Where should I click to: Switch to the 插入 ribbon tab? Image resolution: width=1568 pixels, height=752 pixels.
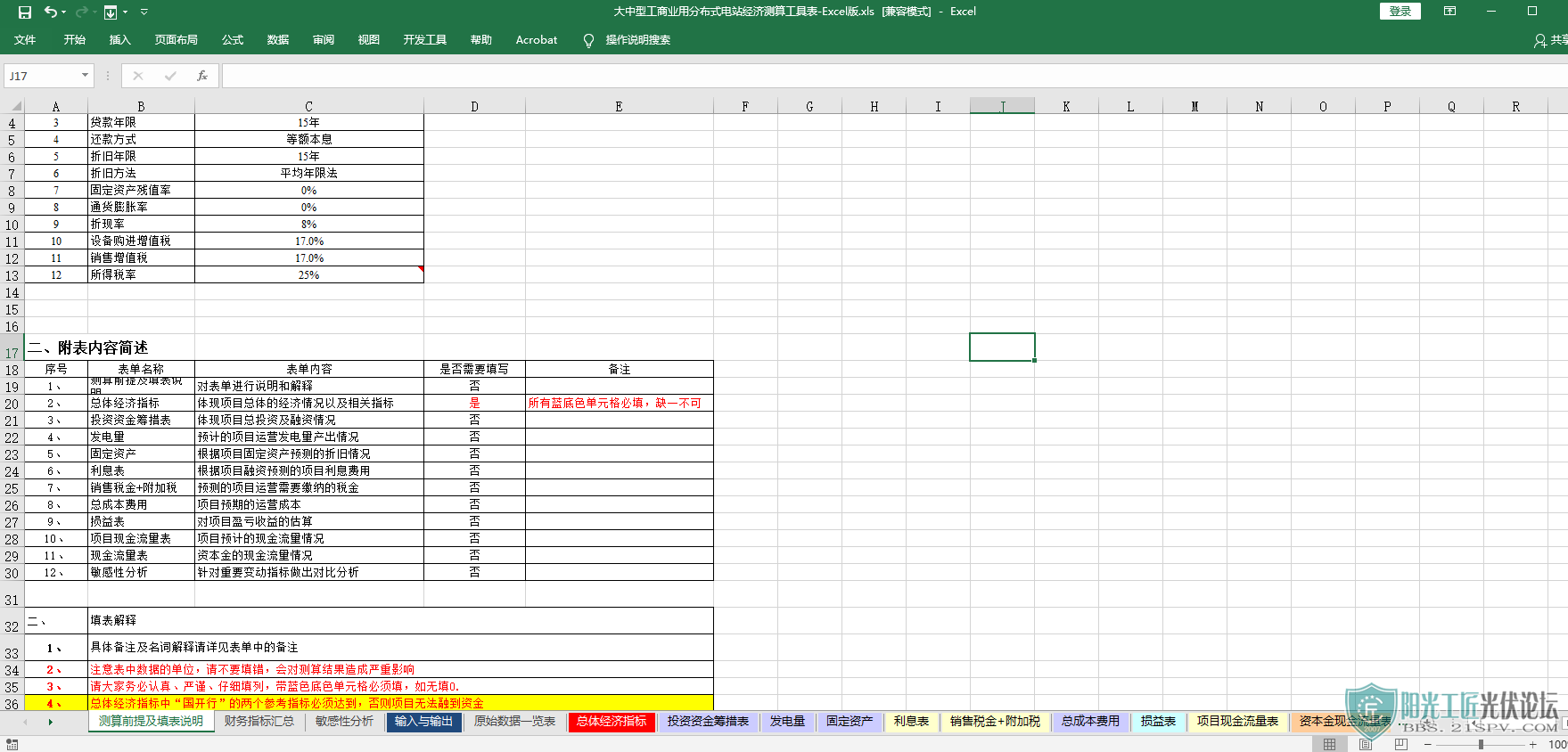pyautogui.click(x=119, y=40)
